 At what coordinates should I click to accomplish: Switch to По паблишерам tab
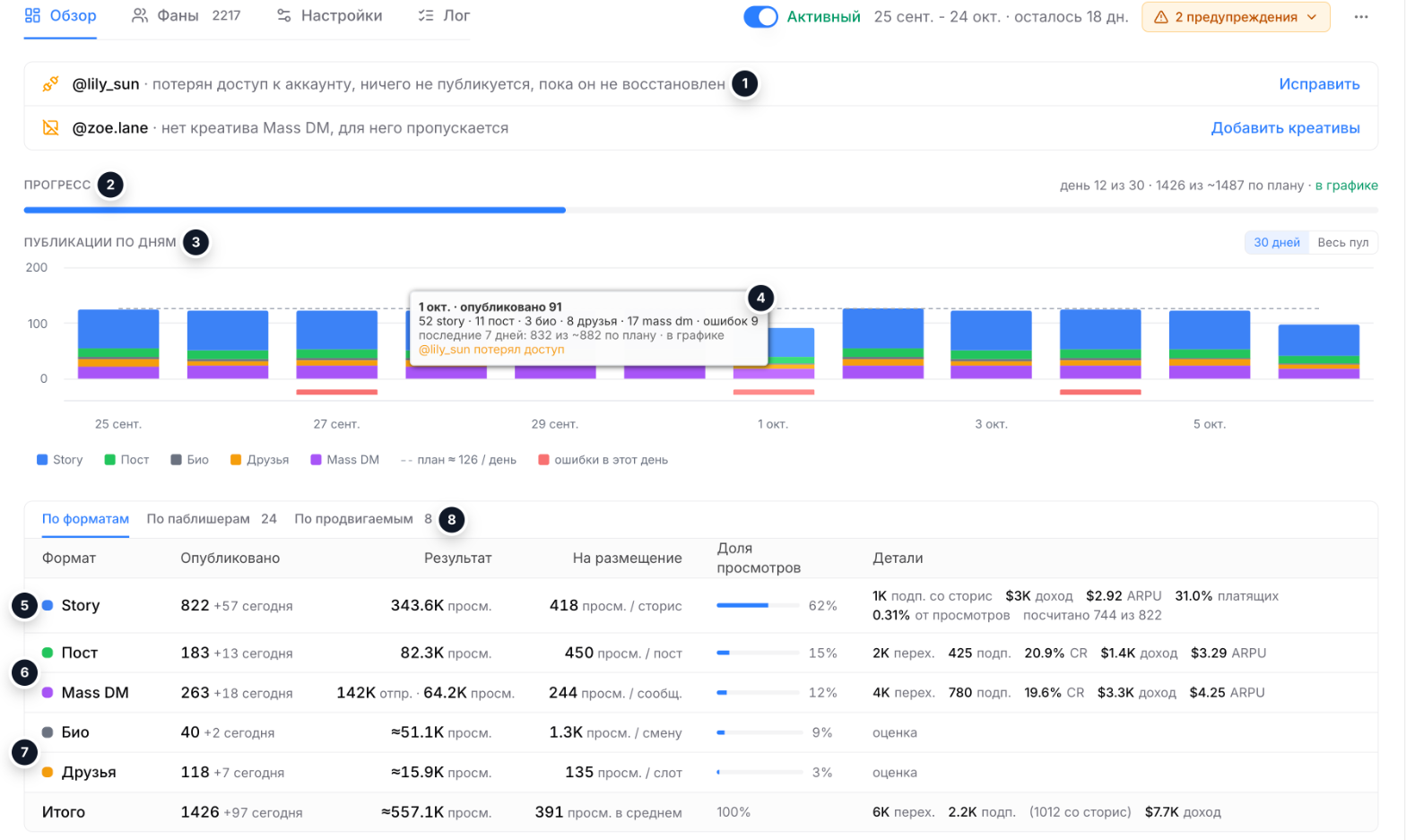pos(212,519)
